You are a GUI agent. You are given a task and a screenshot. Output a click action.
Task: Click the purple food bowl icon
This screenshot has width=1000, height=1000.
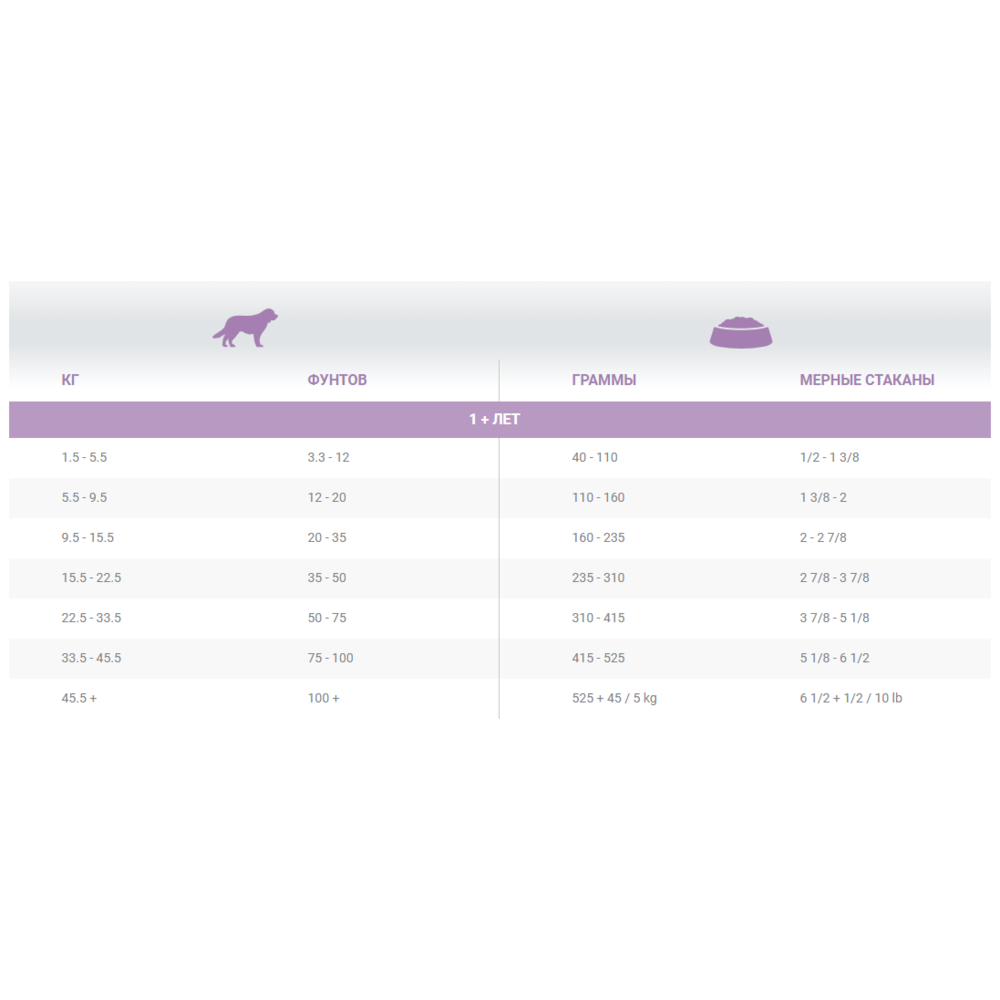point(741,332)
